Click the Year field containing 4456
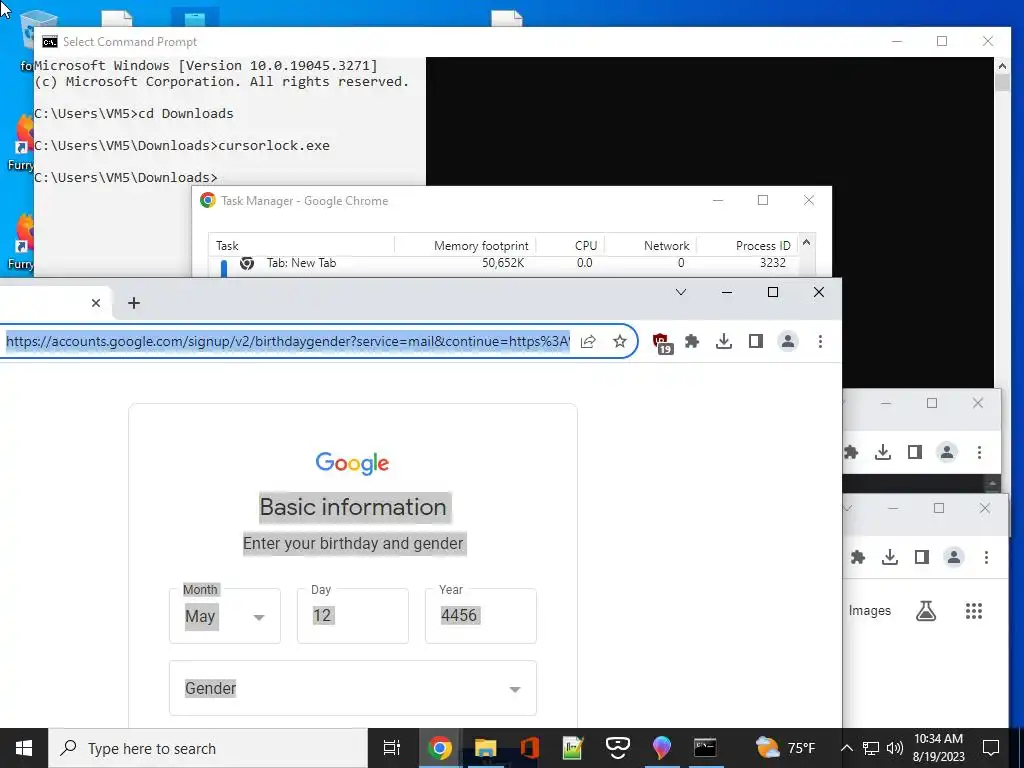This screenshot has height=768, width=1024. (481, 616)
